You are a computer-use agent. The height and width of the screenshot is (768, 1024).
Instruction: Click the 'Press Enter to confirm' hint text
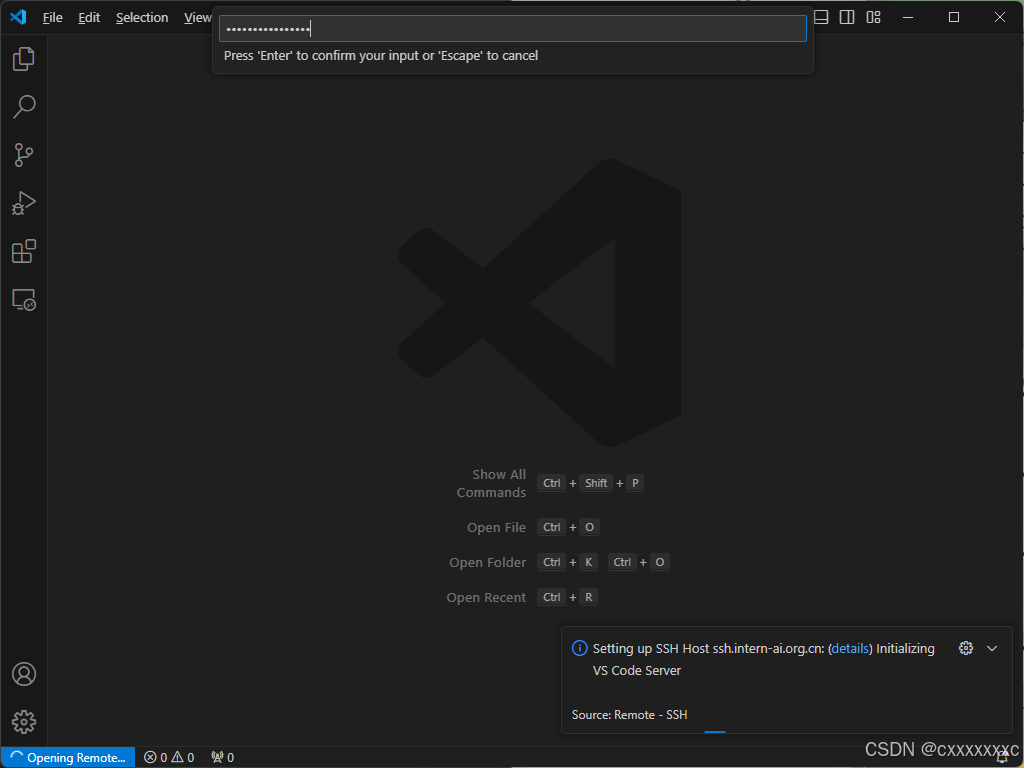(x=381, y=56)
